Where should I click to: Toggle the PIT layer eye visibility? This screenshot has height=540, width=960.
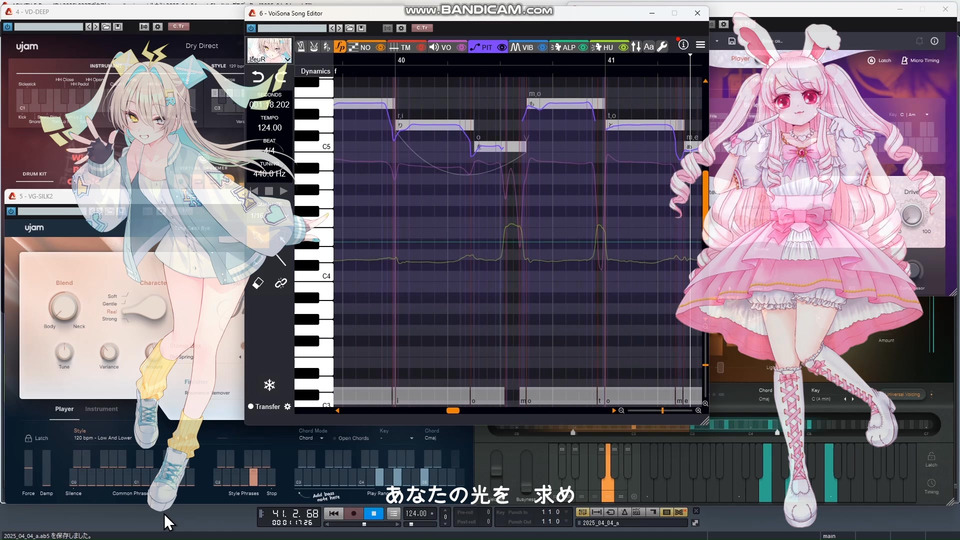click(501, 47)
